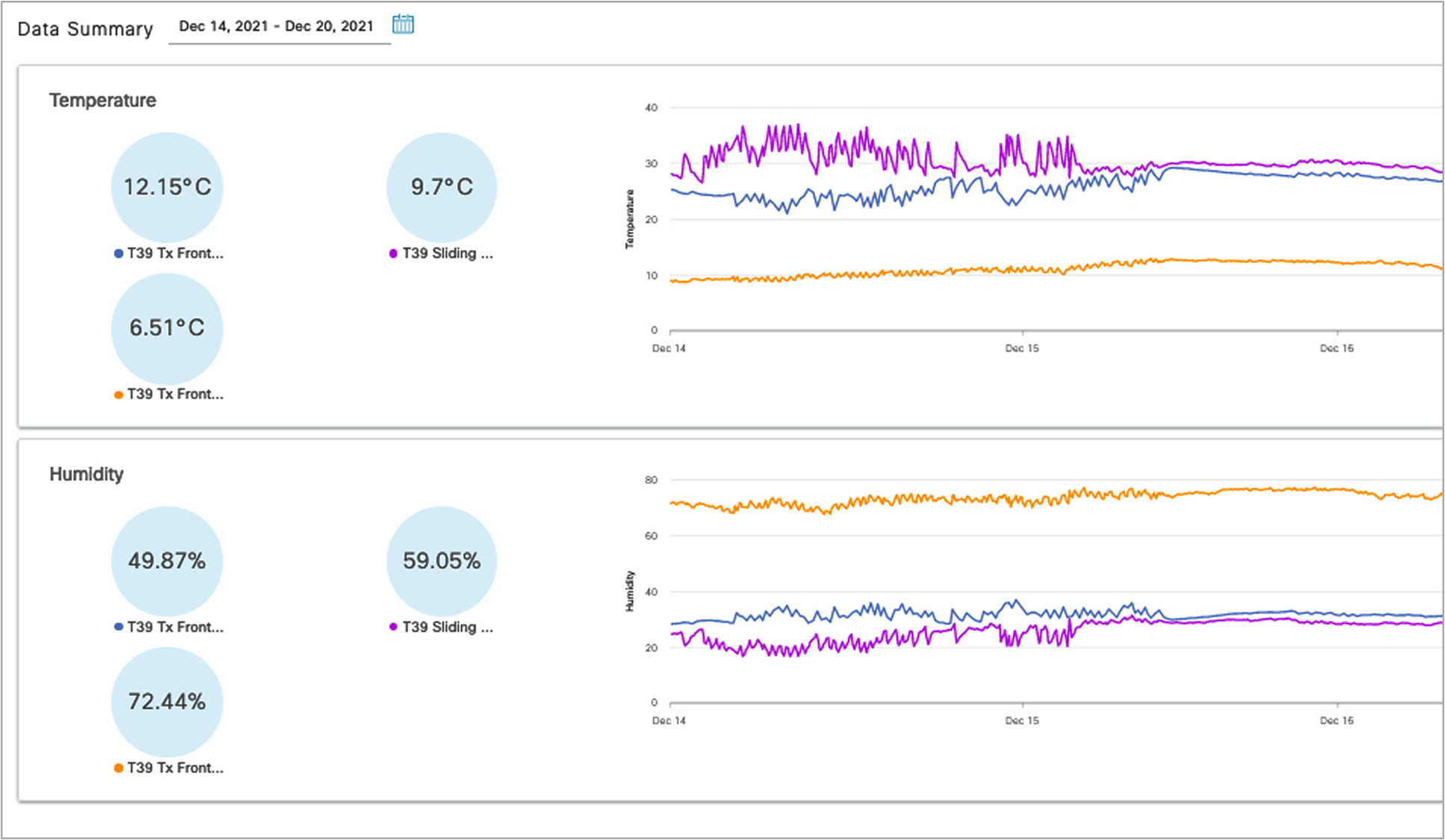
Task: Click the Data Summary title
Action: pyautogui.click(x=85, y=29)
